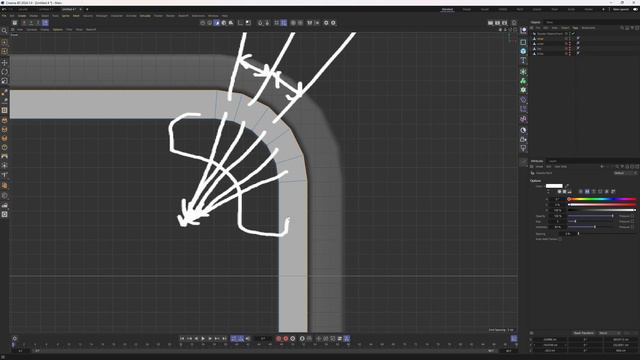Screen dimensions: 640x360
Task: Select the Move tool in left toolbar
Action: coord(4,62)
